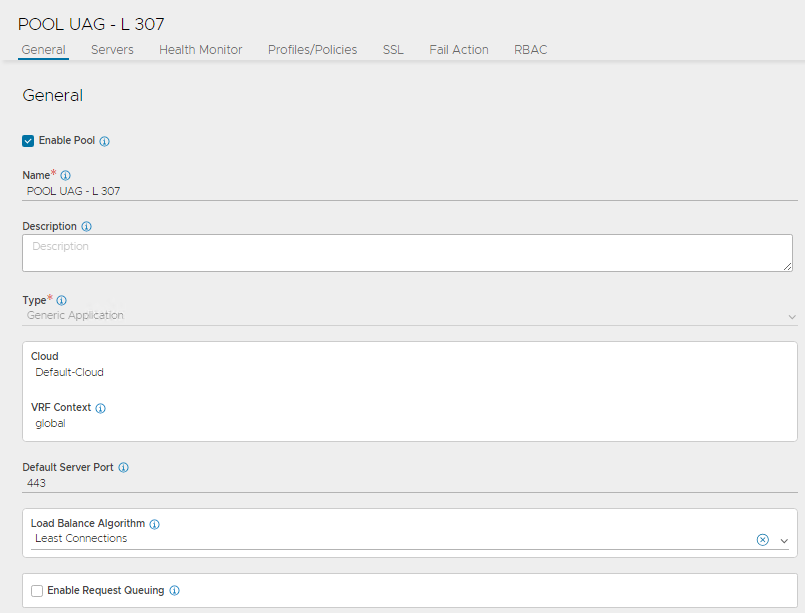This screenshot has height=613, width=805.
Task: Click the General section heading
Action: [x=52, y=95]
